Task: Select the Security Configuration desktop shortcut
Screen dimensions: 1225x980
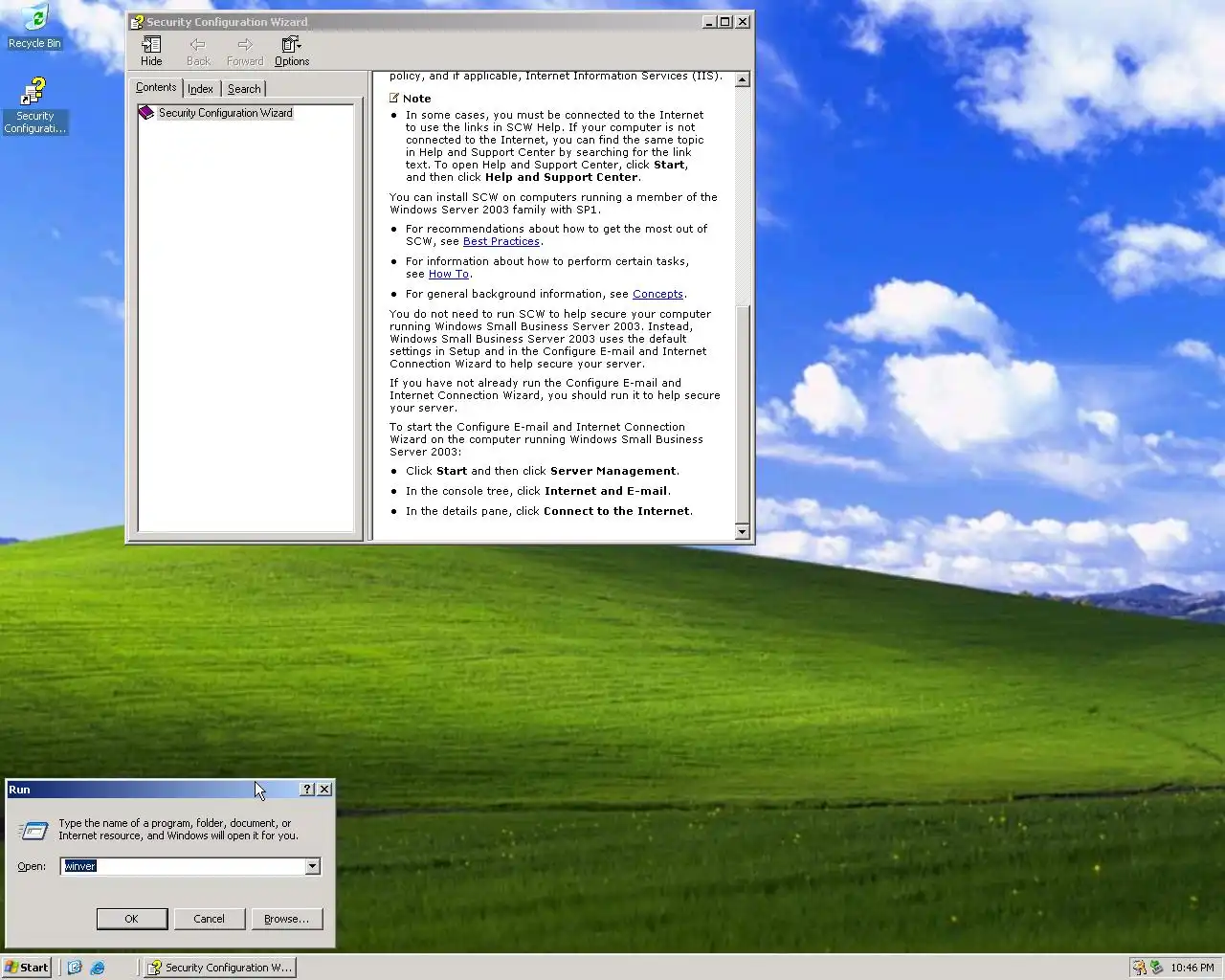Action: pyautogui.click(x=34, y=105)
